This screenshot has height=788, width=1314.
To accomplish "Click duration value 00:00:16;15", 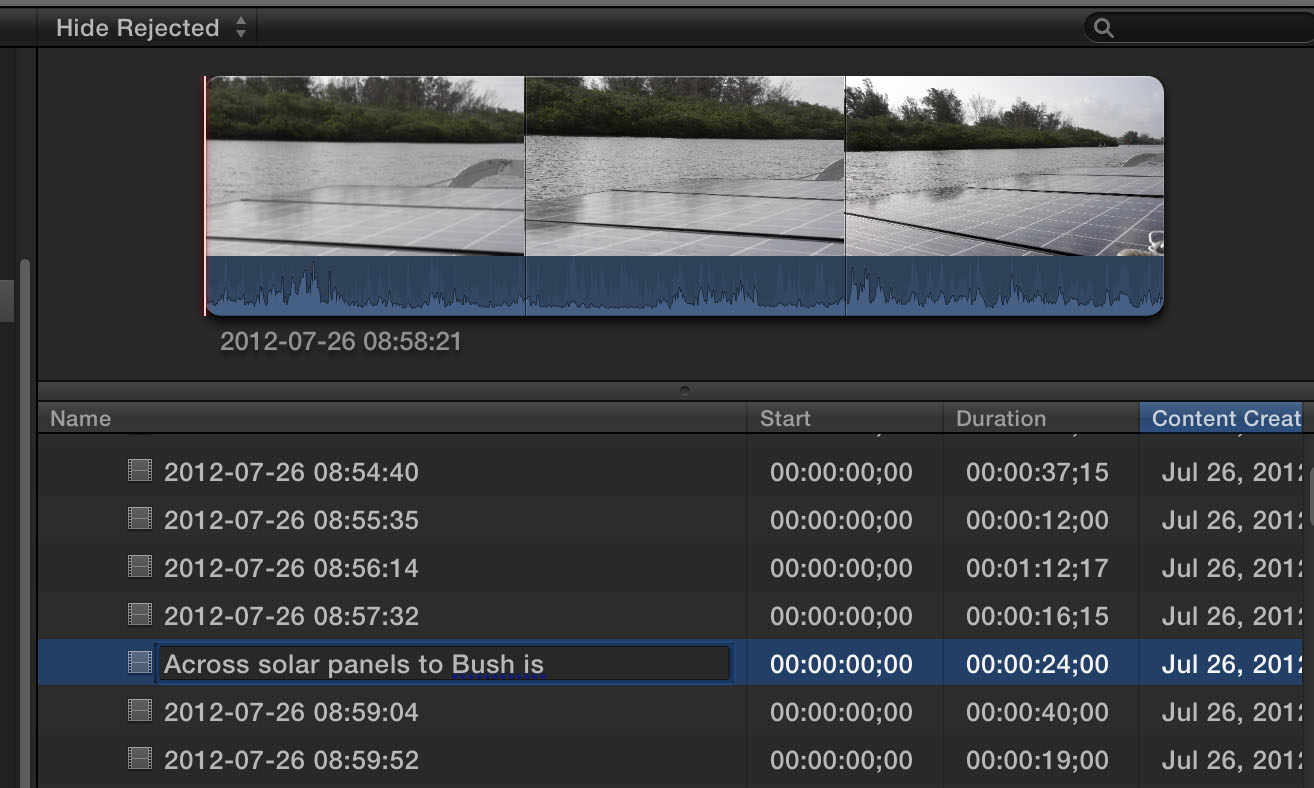I will [1037, 616].
